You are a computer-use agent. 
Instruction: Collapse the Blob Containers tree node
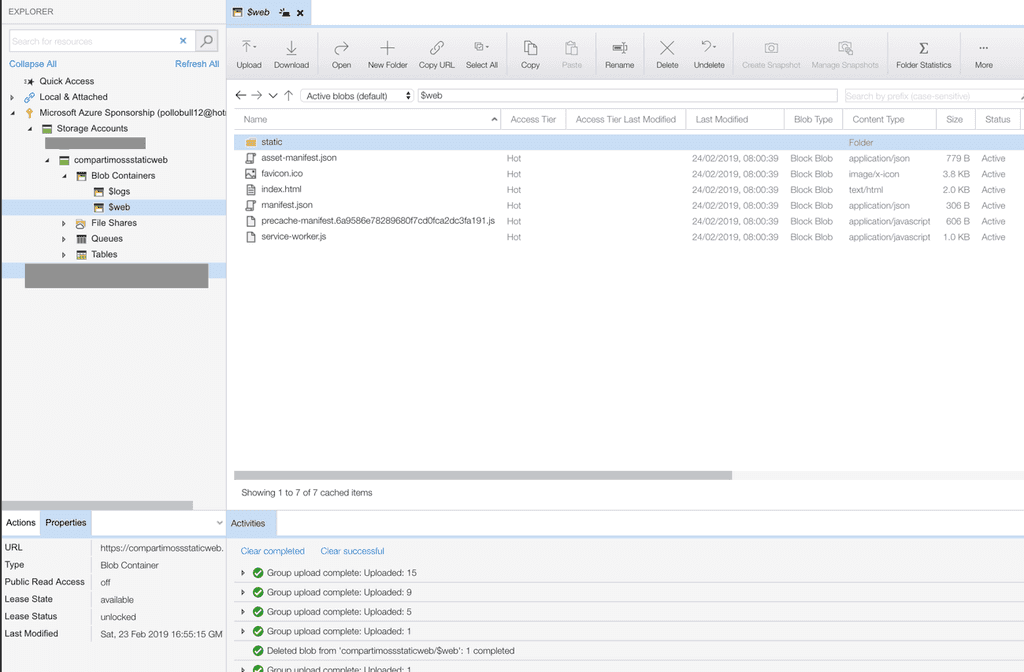click(x=64, y=176)
